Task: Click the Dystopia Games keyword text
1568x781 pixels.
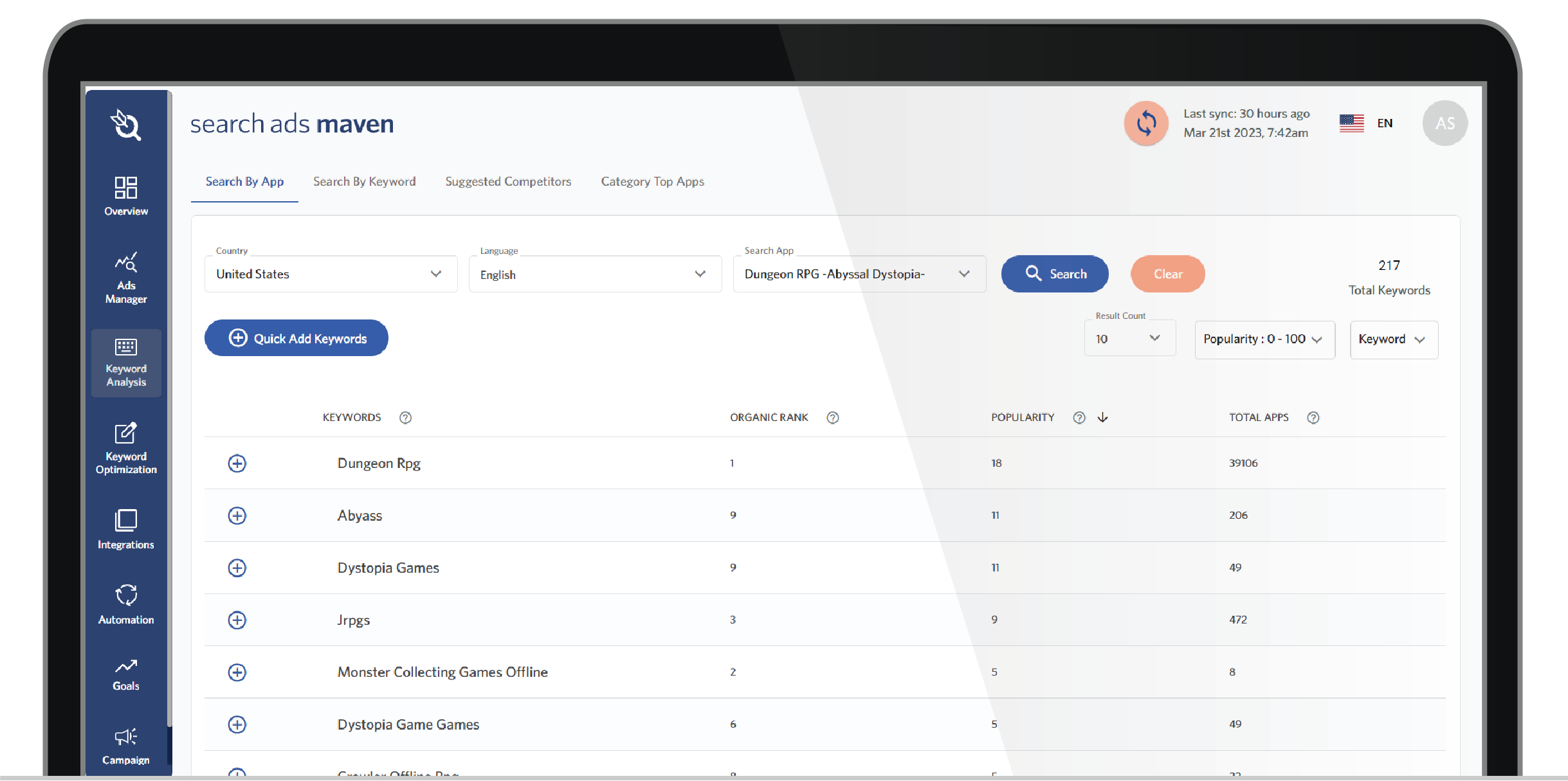Action: pos(388,568)
